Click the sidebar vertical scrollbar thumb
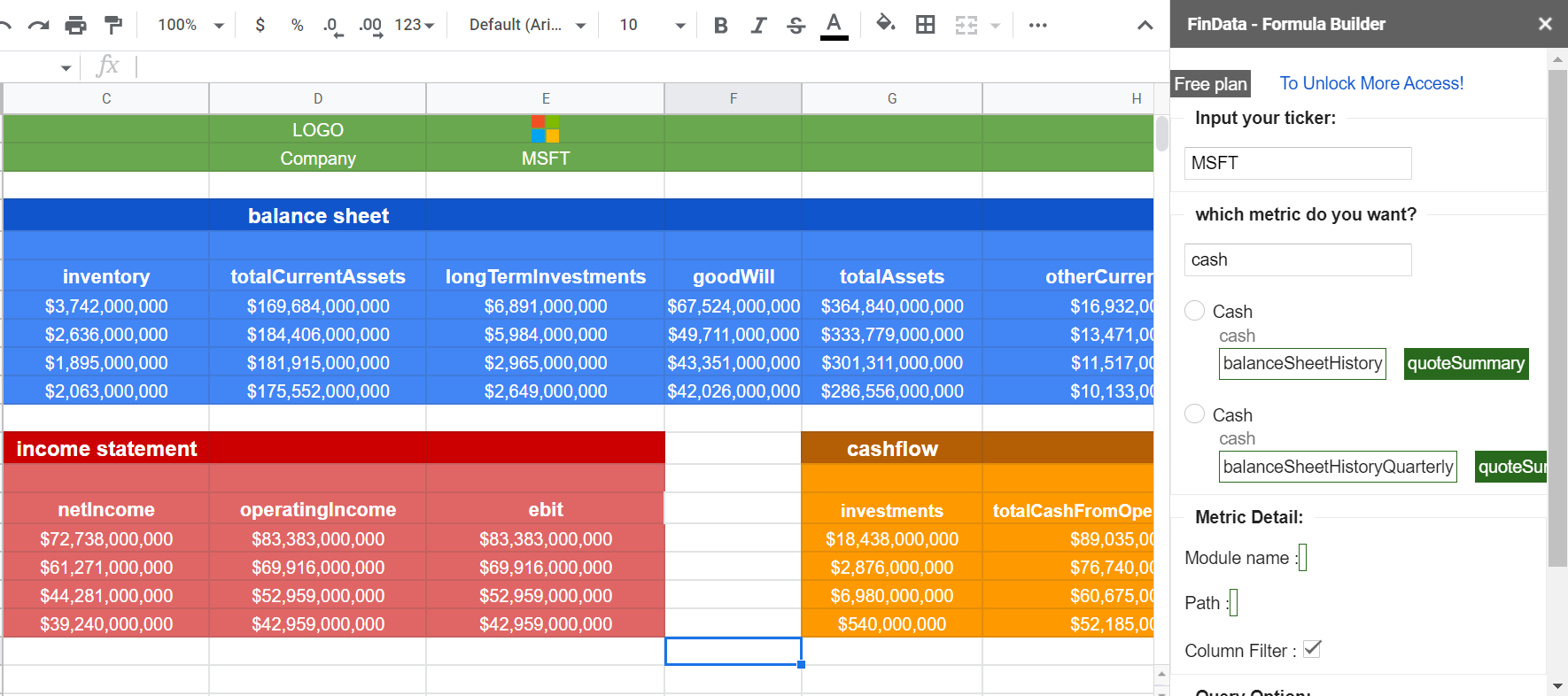 (x=1557, y=319)
